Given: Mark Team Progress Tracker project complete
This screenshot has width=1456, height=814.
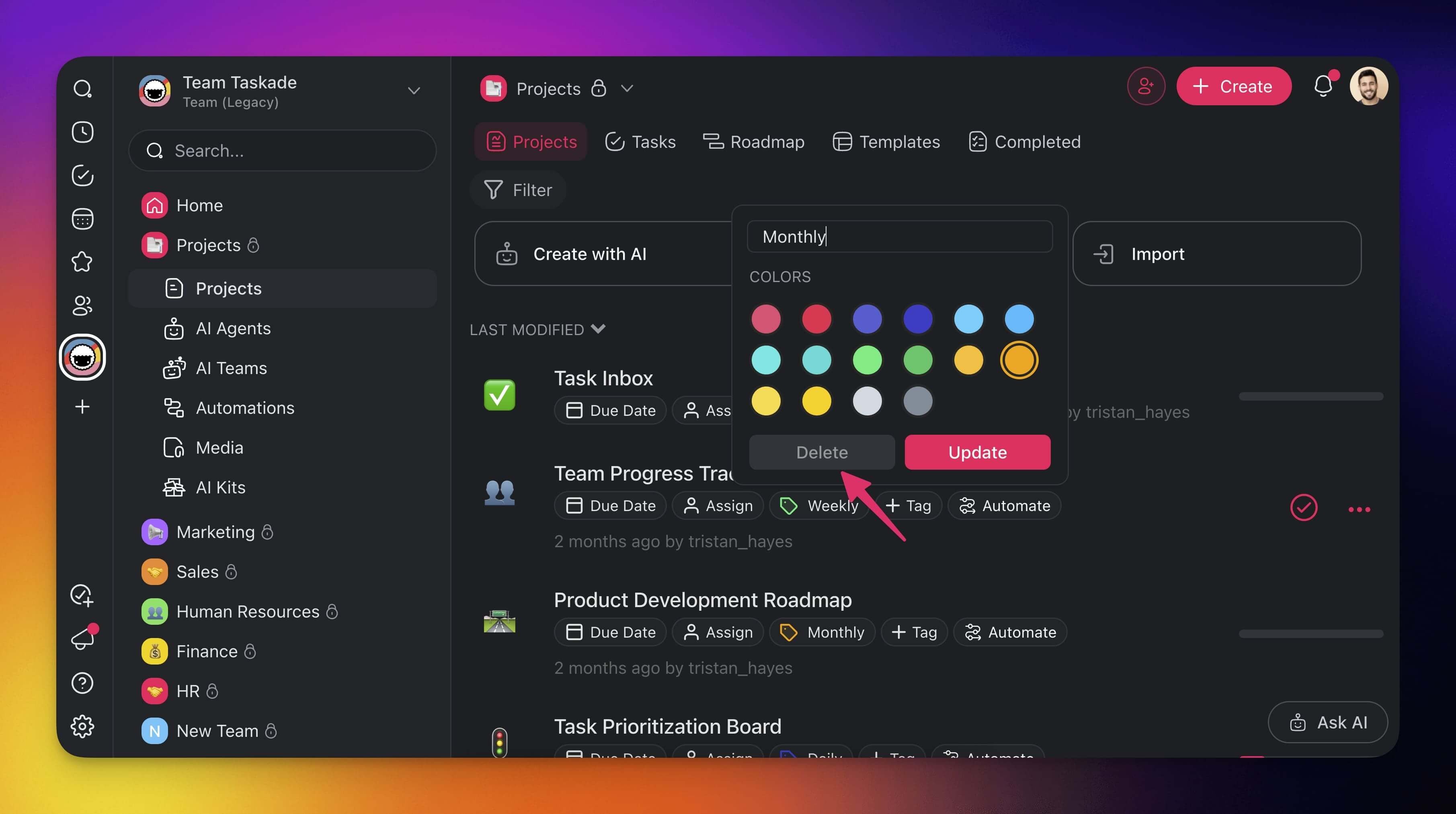Looking at the screenshot, I should click(x=1303, y=508).
